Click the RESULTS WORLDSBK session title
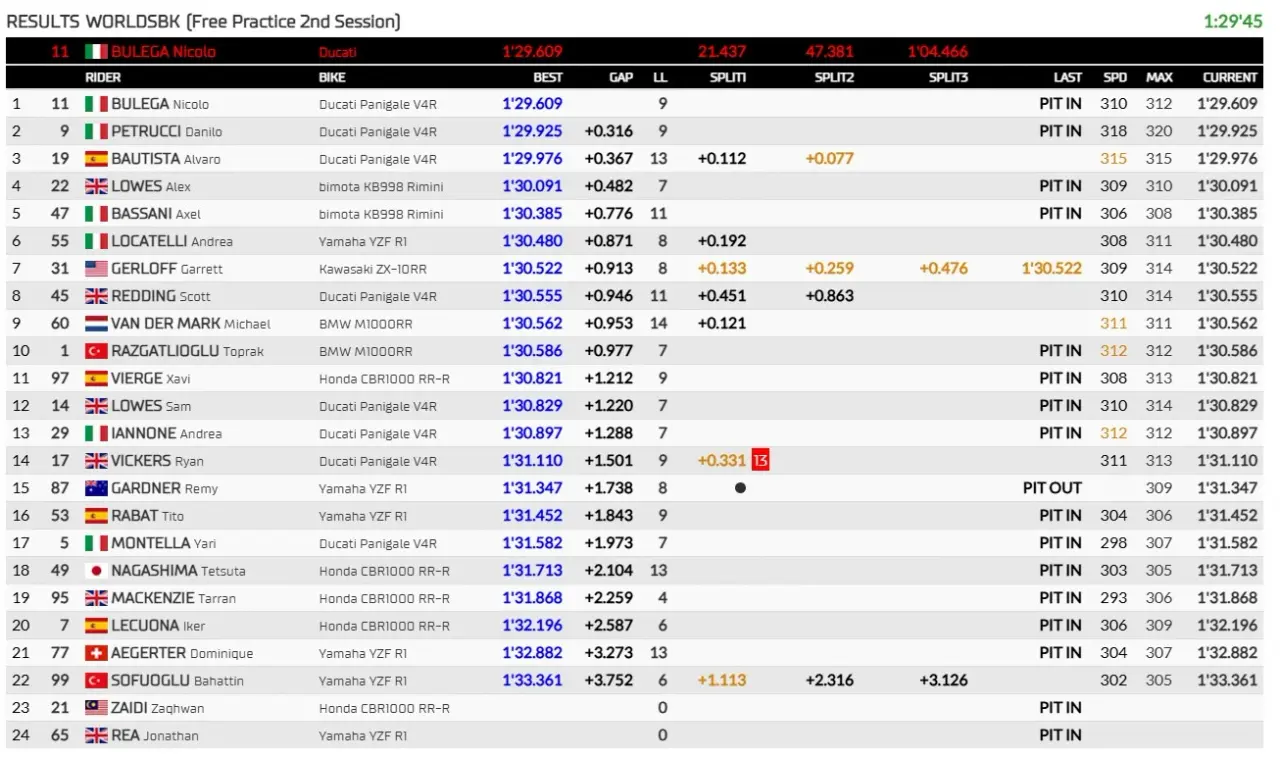This screenshot has width=1280, height=758. click(x=203, y=21)
